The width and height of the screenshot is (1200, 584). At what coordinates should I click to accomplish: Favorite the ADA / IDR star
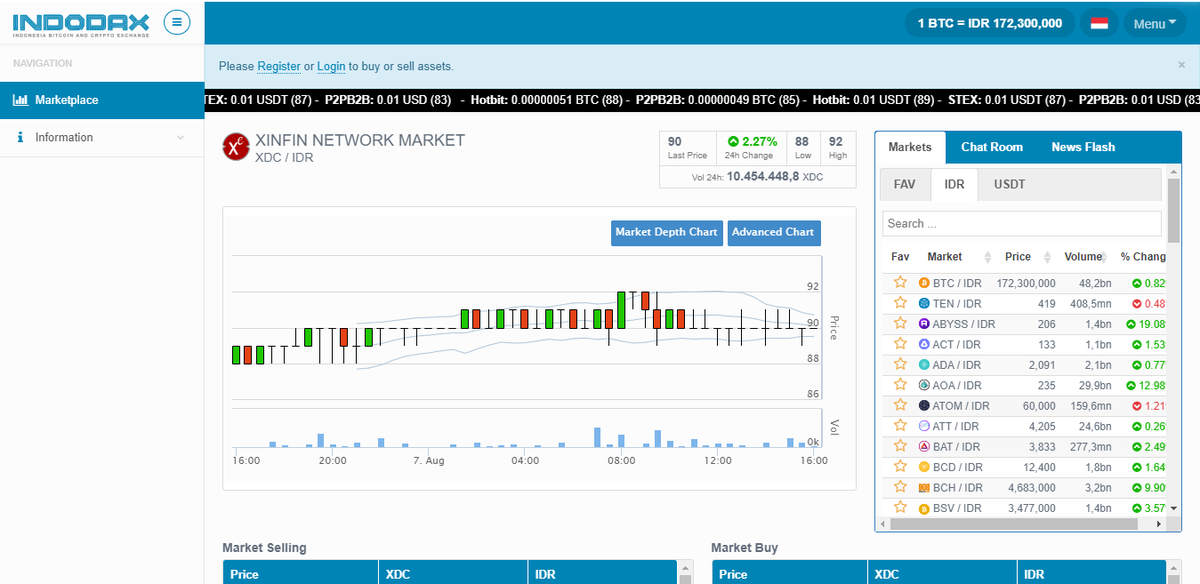pos(900,365)
